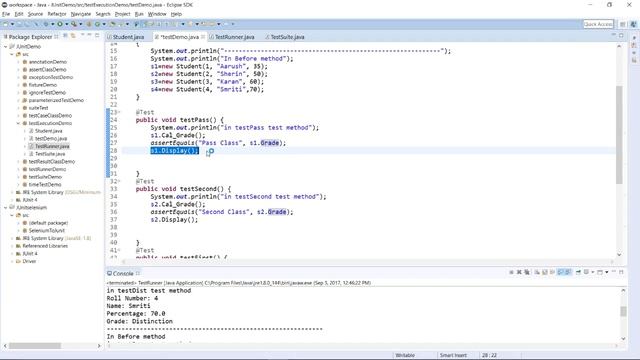Open the Run configurations dropdown arrow
640x360 pixels.
(67, 24)
